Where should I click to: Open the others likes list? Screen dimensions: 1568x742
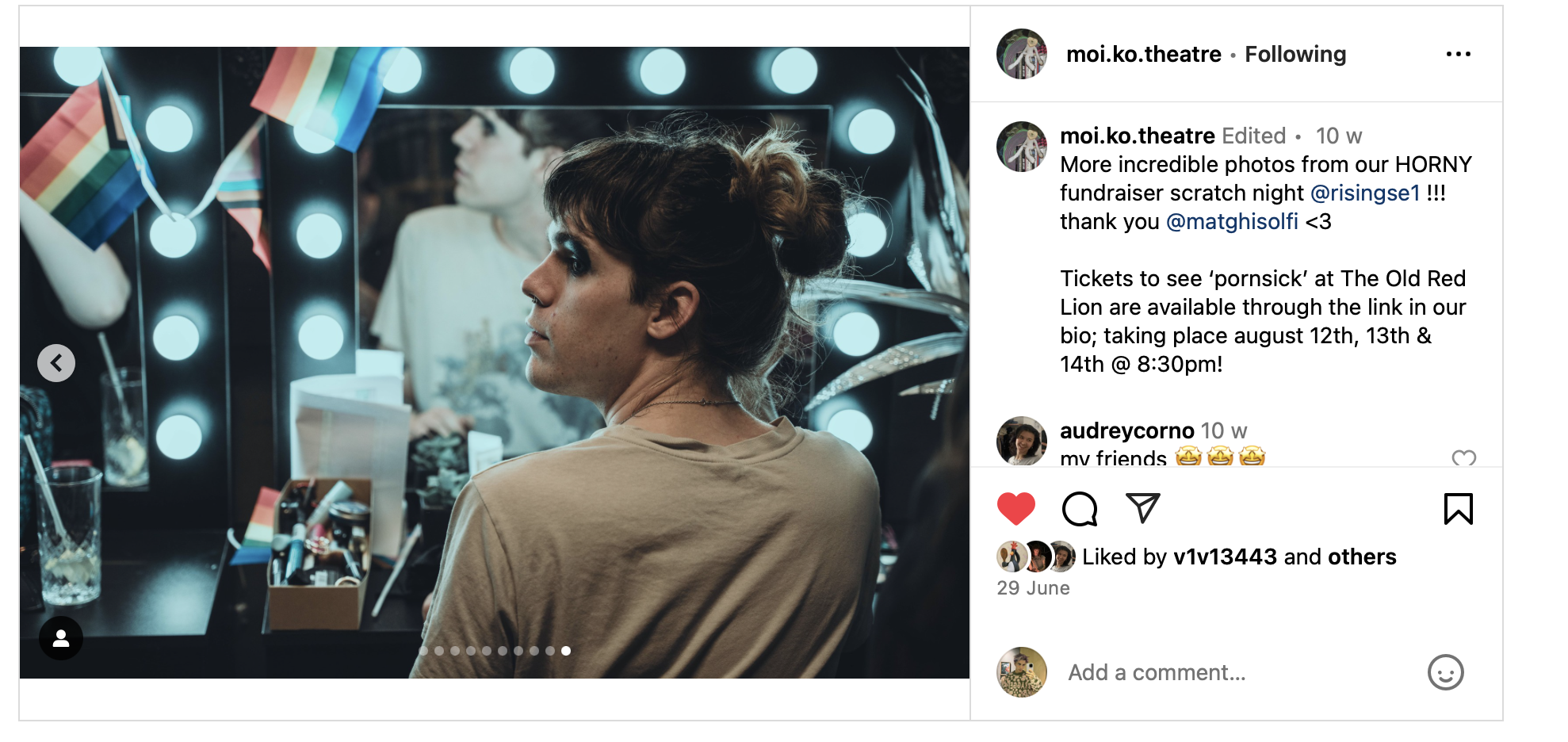pos(1362,556)
